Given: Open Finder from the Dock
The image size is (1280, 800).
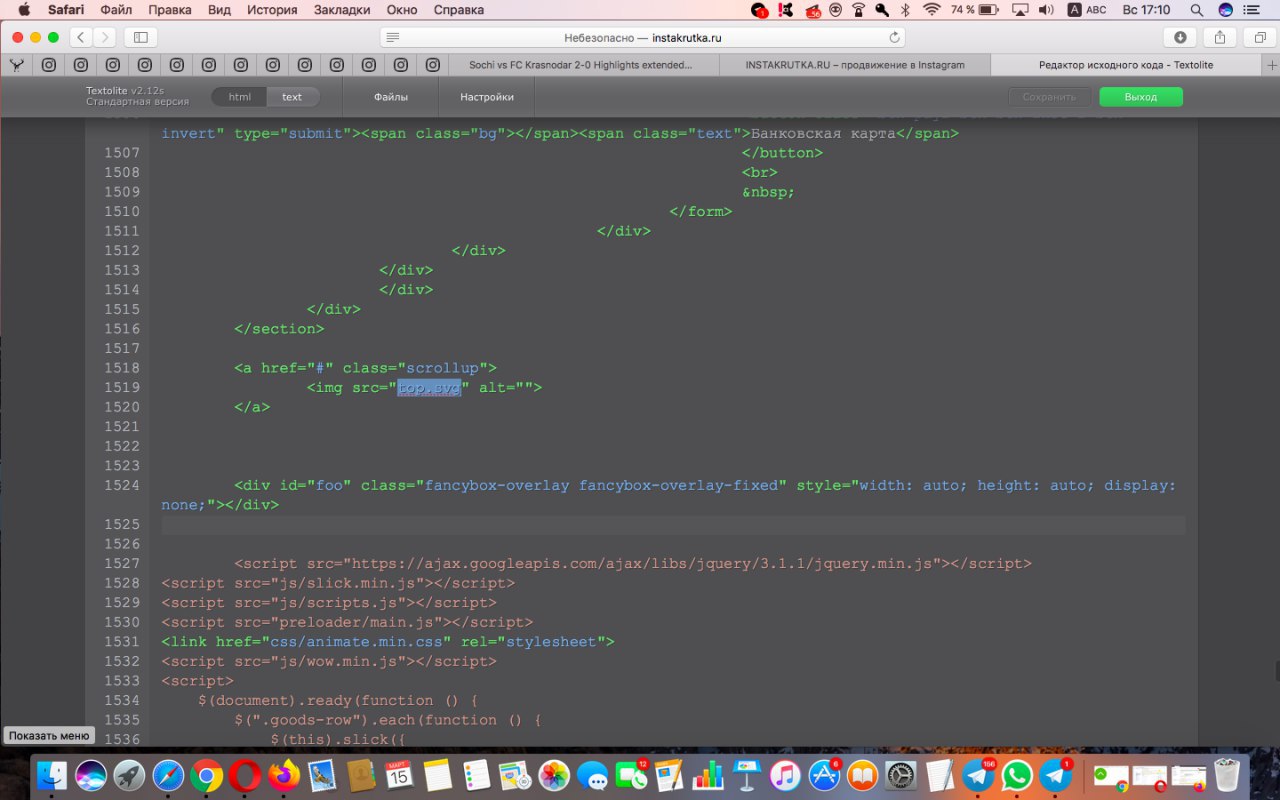Looking at the screenshot, I should [52, 775].
